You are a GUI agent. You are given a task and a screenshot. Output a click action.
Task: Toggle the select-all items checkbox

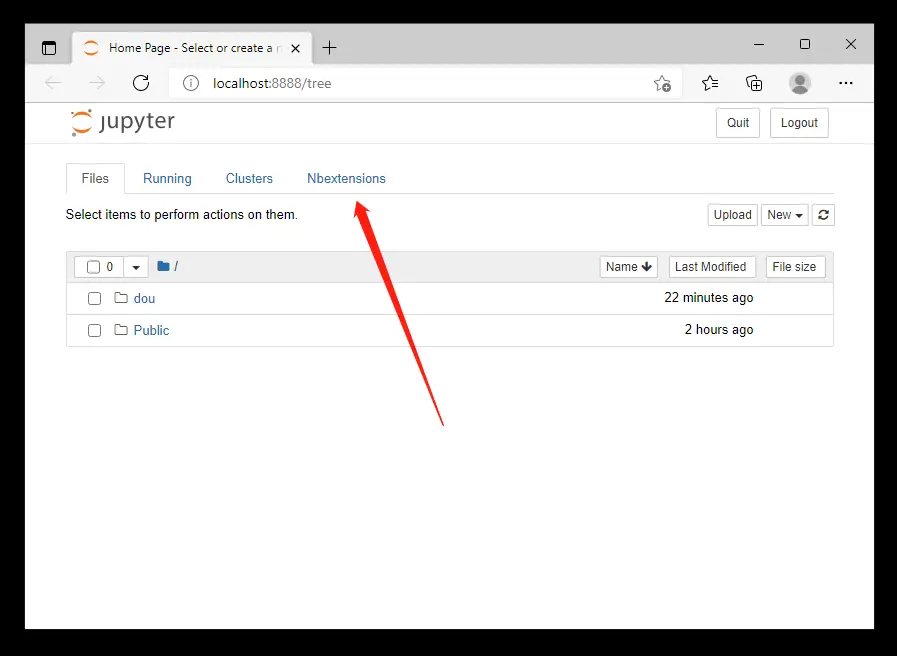click(94, 267)
